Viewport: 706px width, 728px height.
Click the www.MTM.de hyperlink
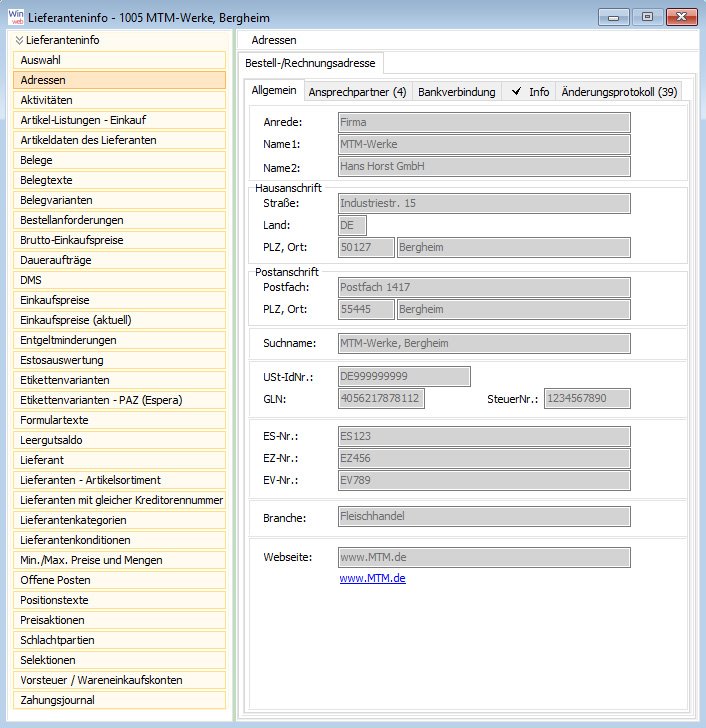coord(372,578)
